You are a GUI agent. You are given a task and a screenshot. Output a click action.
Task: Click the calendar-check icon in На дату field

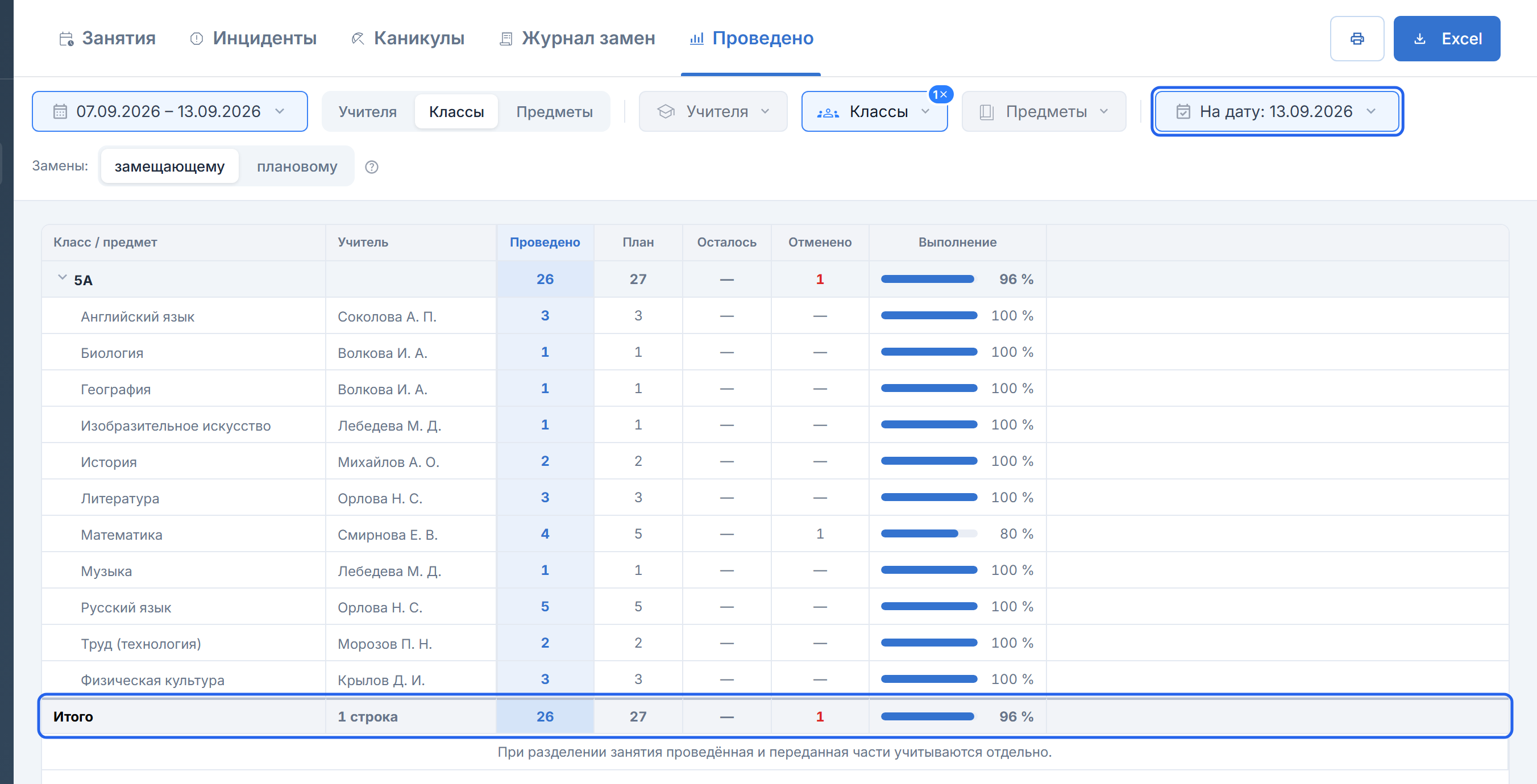(1182, 111)
